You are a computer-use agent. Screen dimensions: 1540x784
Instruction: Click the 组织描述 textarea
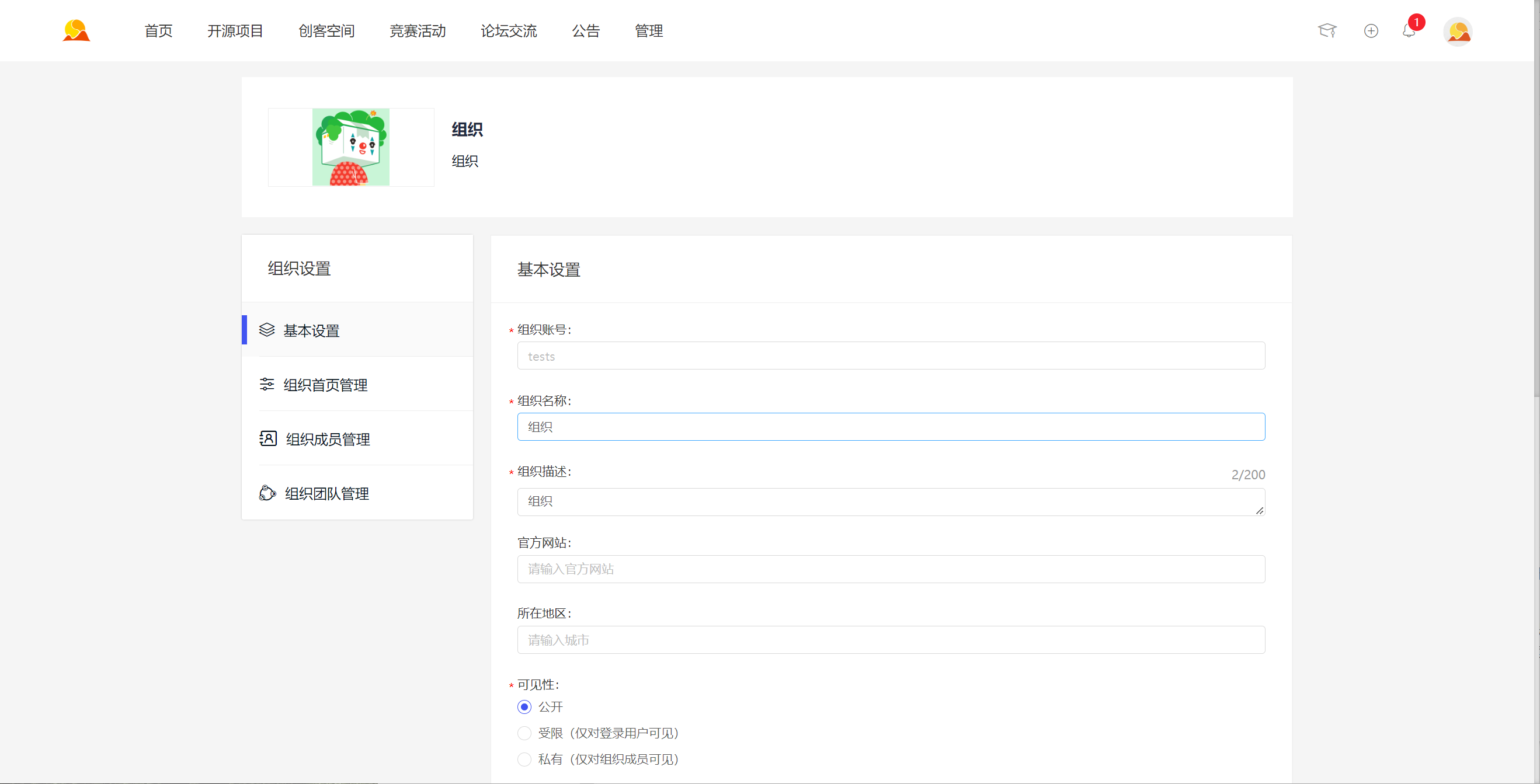(x=891, y=502)
